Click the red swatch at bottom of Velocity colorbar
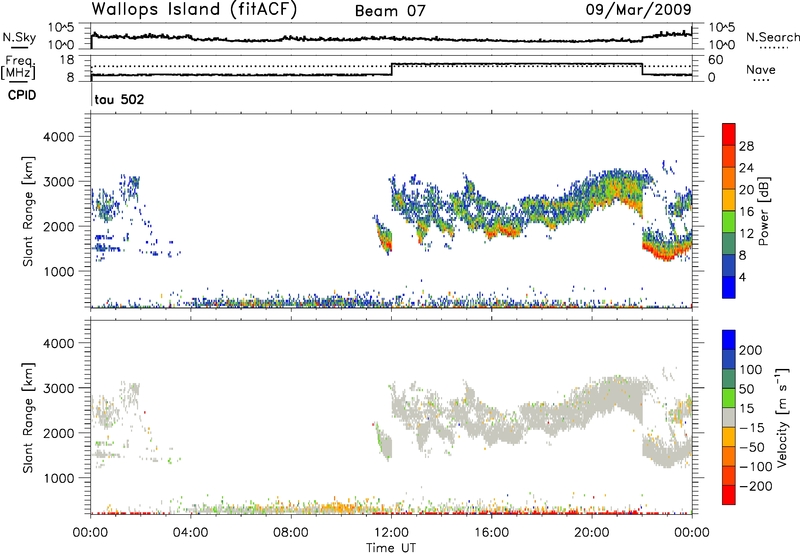 [729, 495]
